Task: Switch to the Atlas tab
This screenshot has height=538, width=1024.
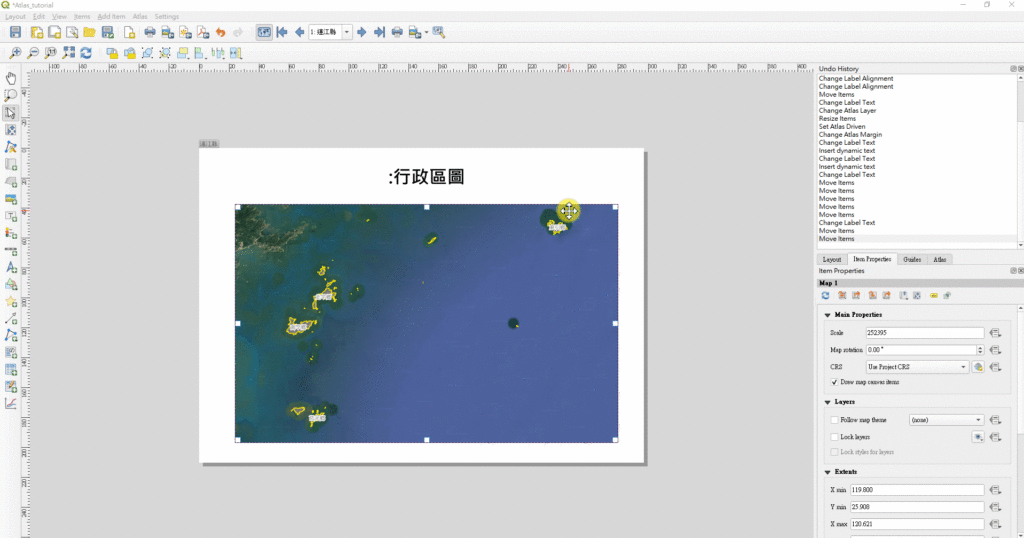Action: point(940,259)
